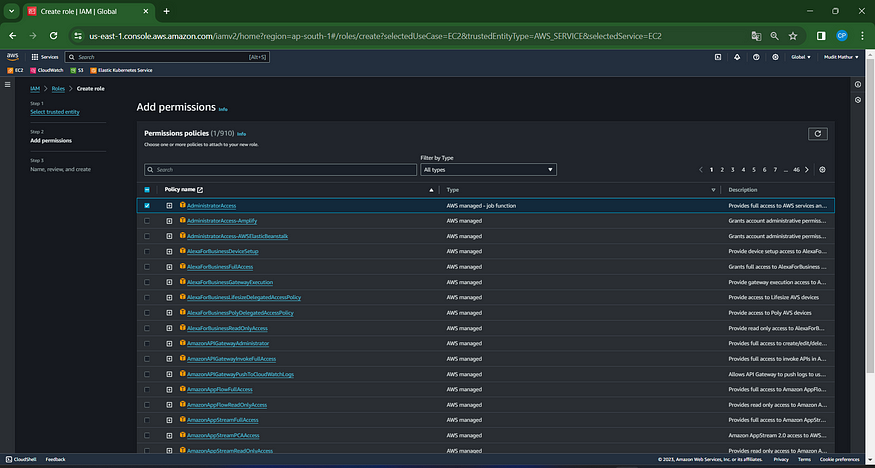Click the translate page icon
This screenshot has height=468, width=875.
(756, 36)
